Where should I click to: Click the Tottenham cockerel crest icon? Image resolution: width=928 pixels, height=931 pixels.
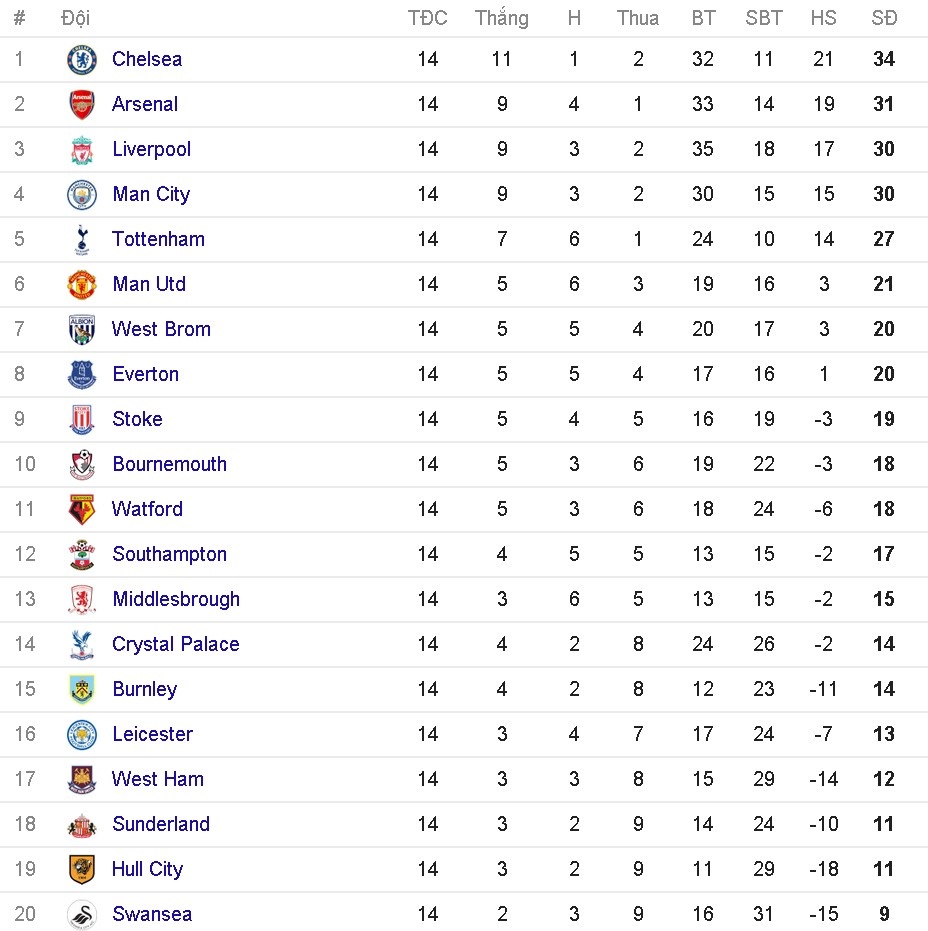[x=82, y=240]
